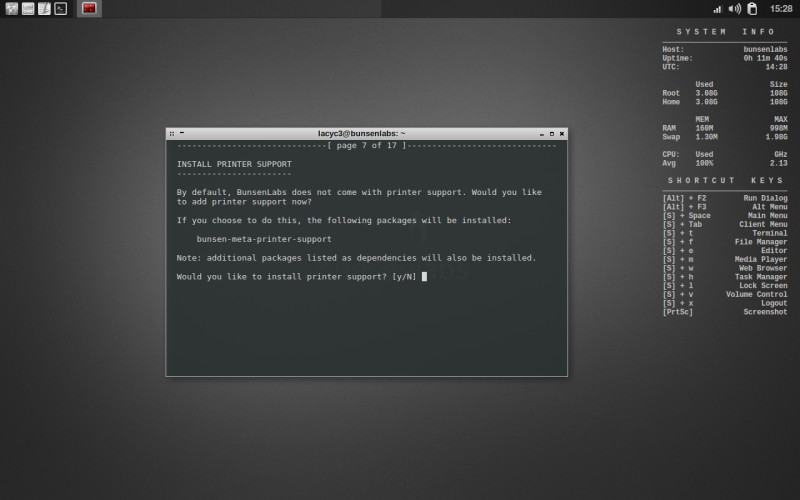Image resolution: width=800 pixels, height=500 pixels.
Task: Open the volume control tray icon
Action: pyautogui.click(x=735, y=9)
